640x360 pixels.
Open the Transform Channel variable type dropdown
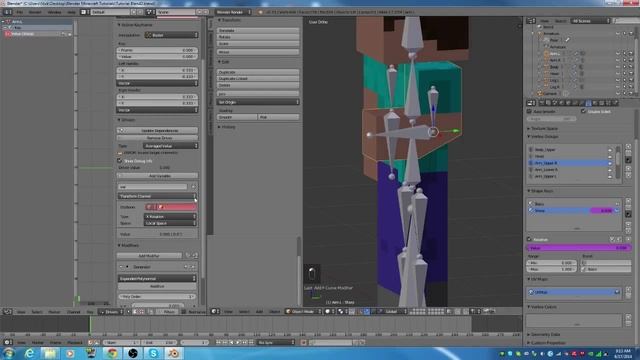pos(158,196)
